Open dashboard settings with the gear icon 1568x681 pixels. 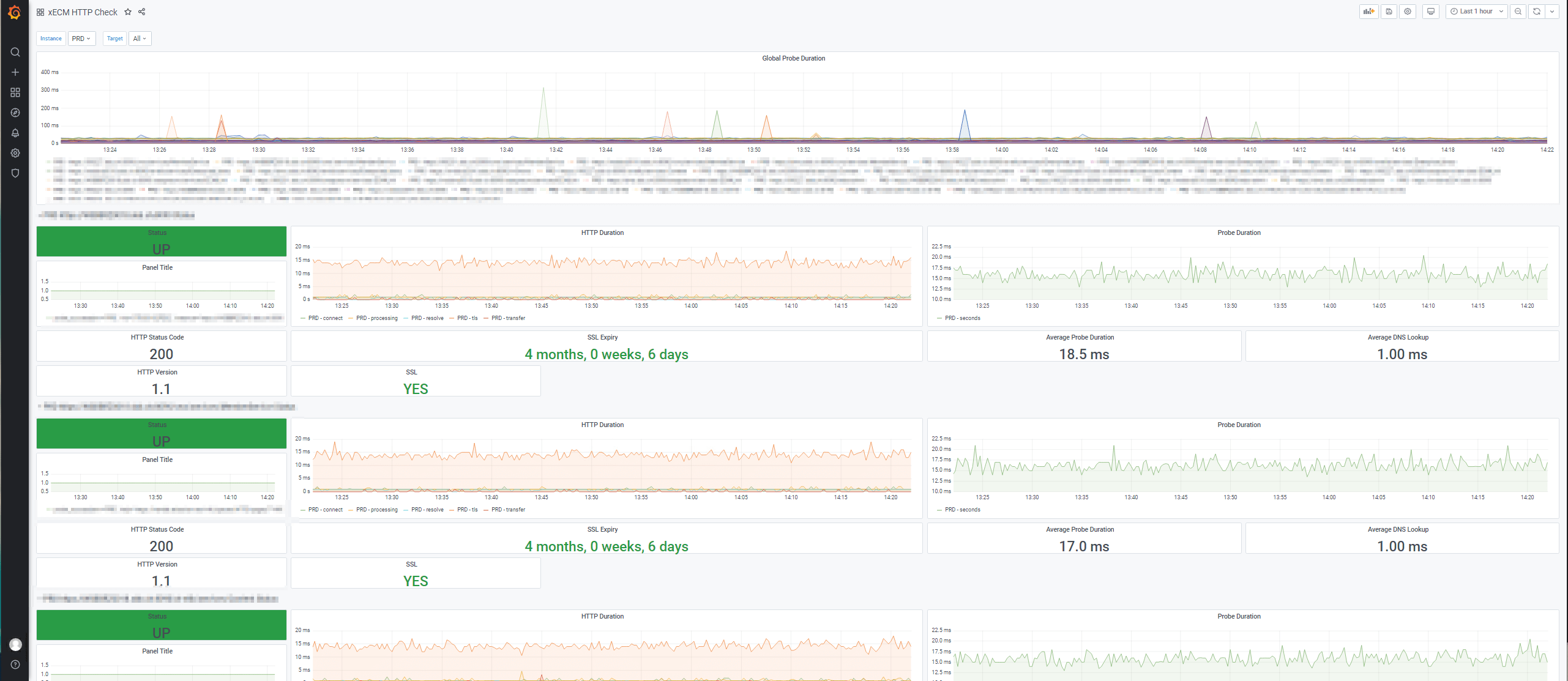tap(1408, 12)
